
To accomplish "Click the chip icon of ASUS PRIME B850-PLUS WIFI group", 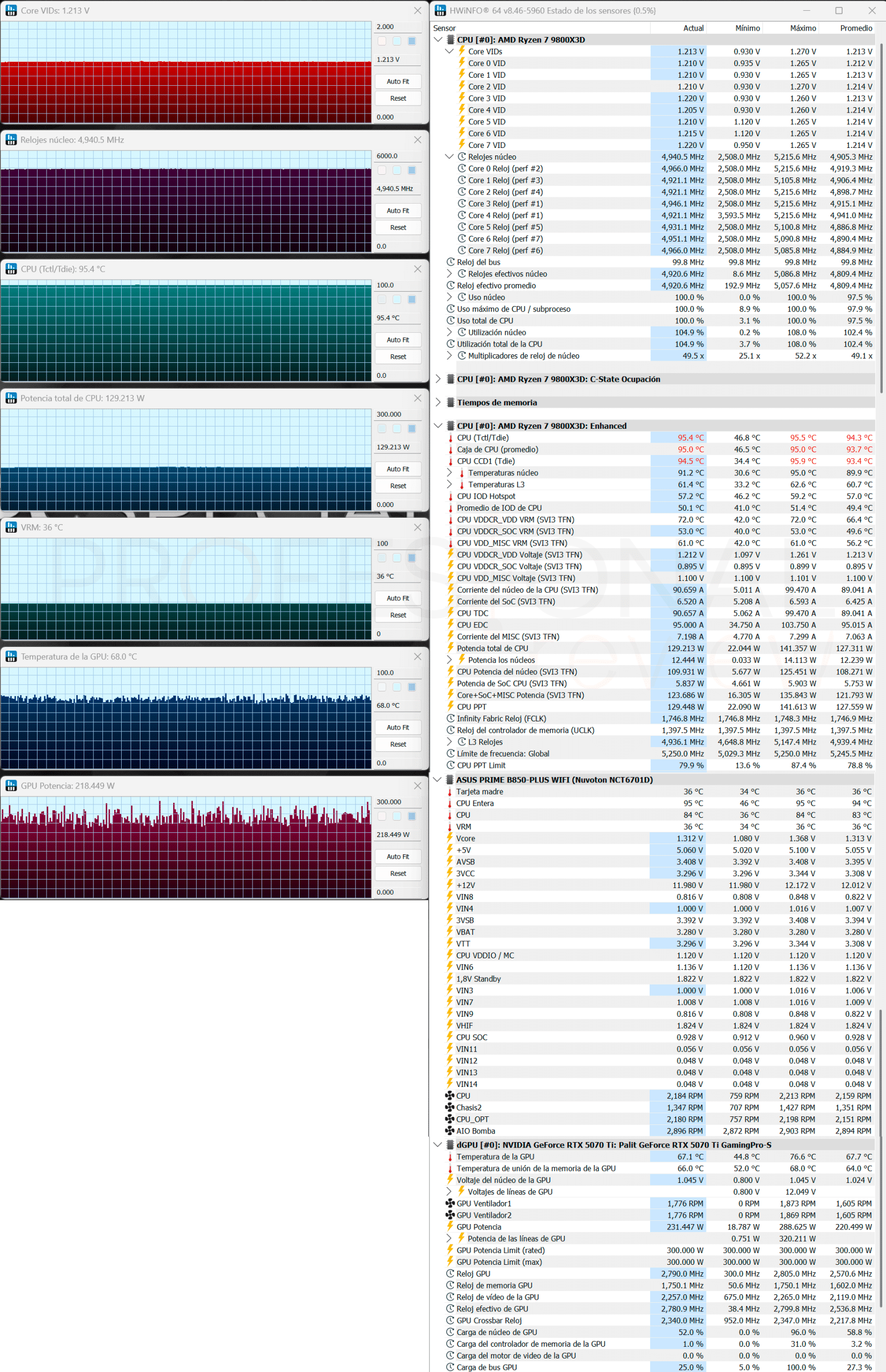I will click(450, 779).
